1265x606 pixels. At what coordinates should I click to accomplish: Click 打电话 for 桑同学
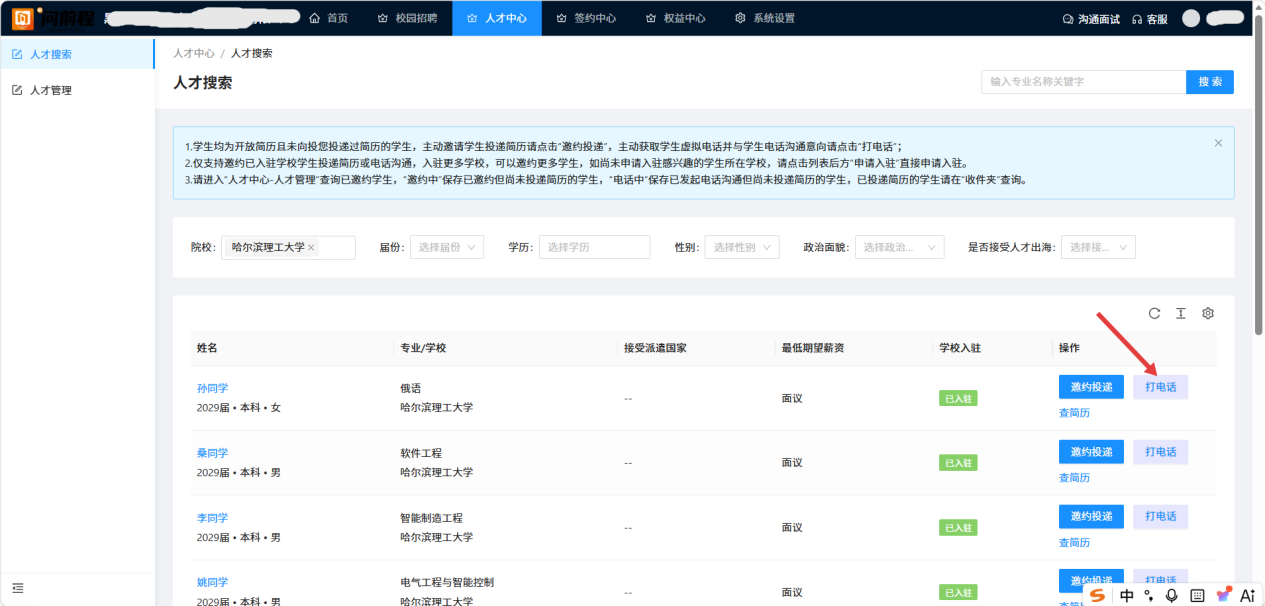(x=1160, y=452)
